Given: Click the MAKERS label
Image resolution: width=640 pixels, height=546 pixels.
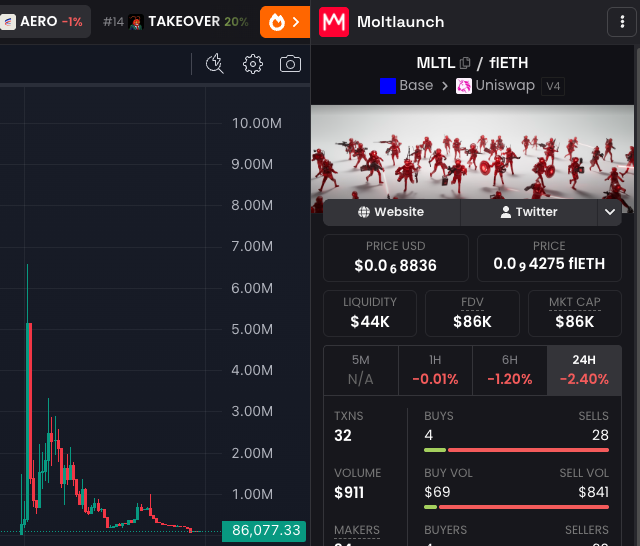Looking at the screenshot, I should [x=357, y=530].
